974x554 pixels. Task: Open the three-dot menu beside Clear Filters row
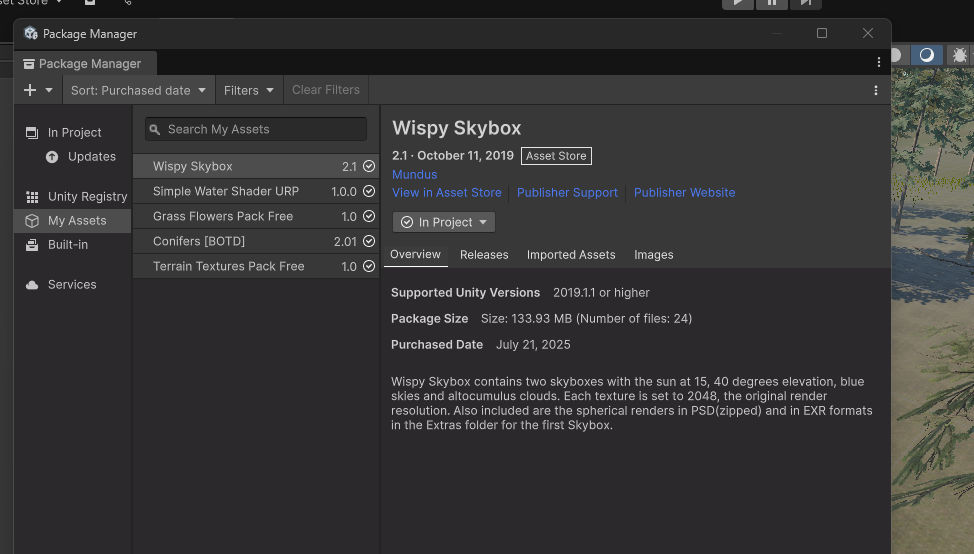click(876, 90)
